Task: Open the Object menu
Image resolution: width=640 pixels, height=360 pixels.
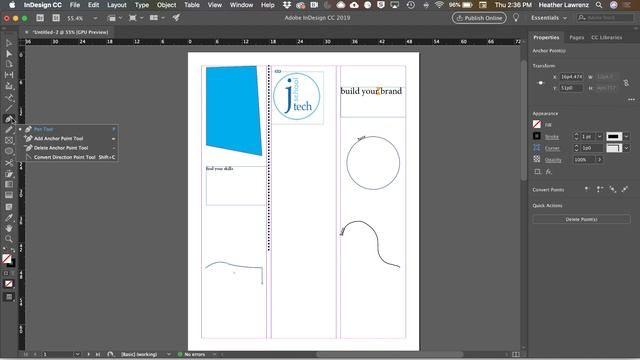Action: pyautogui.click(x=167, y=5)
